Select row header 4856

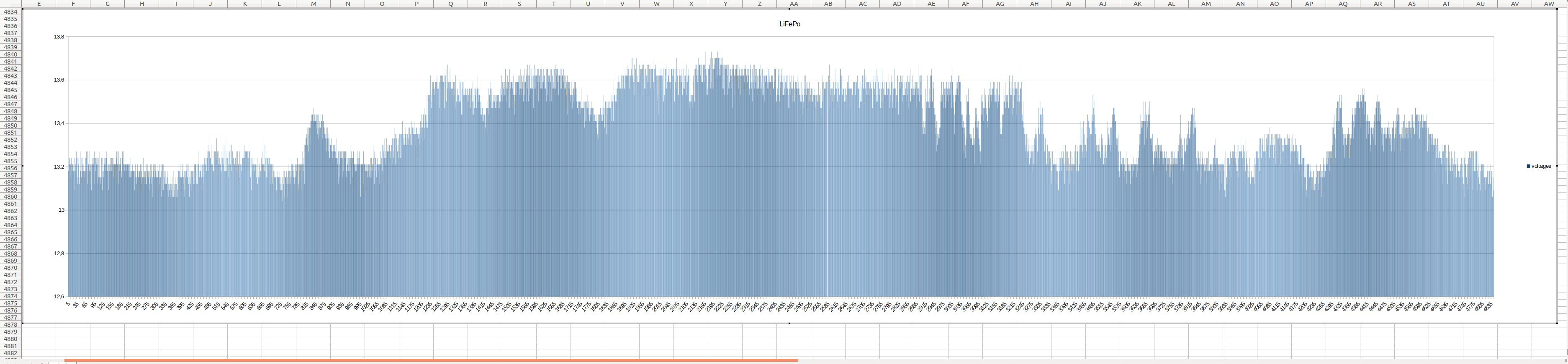tap(10, 168)
